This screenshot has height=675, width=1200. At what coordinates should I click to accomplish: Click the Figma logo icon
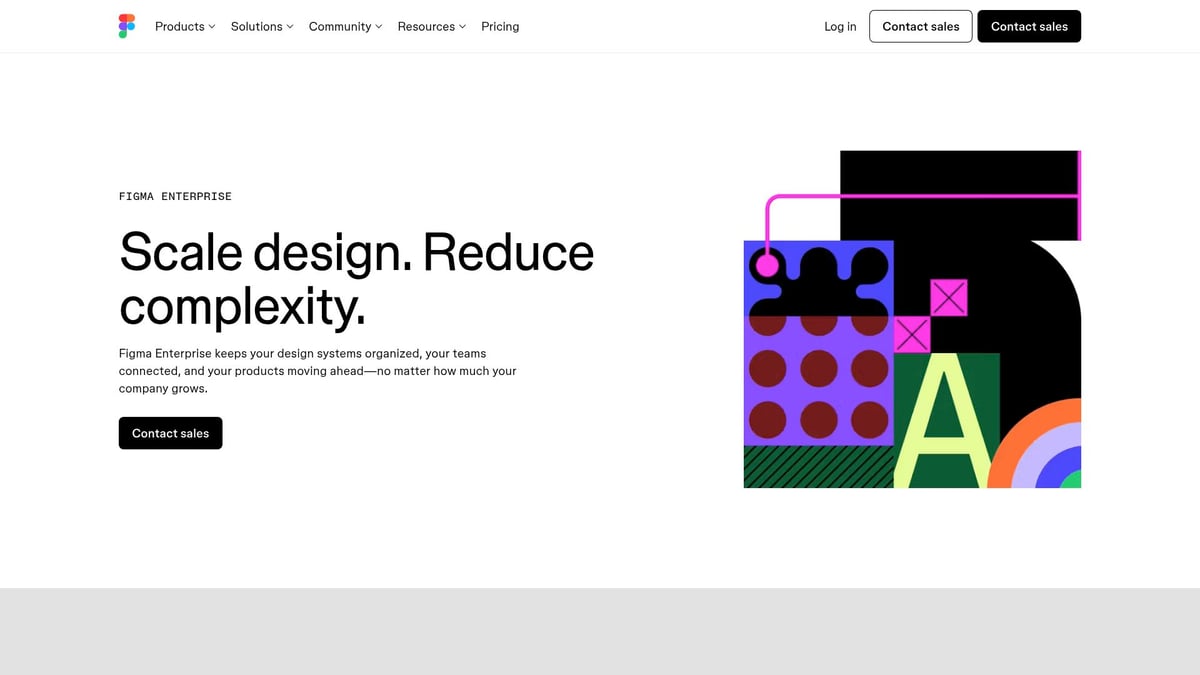[126, 26]
